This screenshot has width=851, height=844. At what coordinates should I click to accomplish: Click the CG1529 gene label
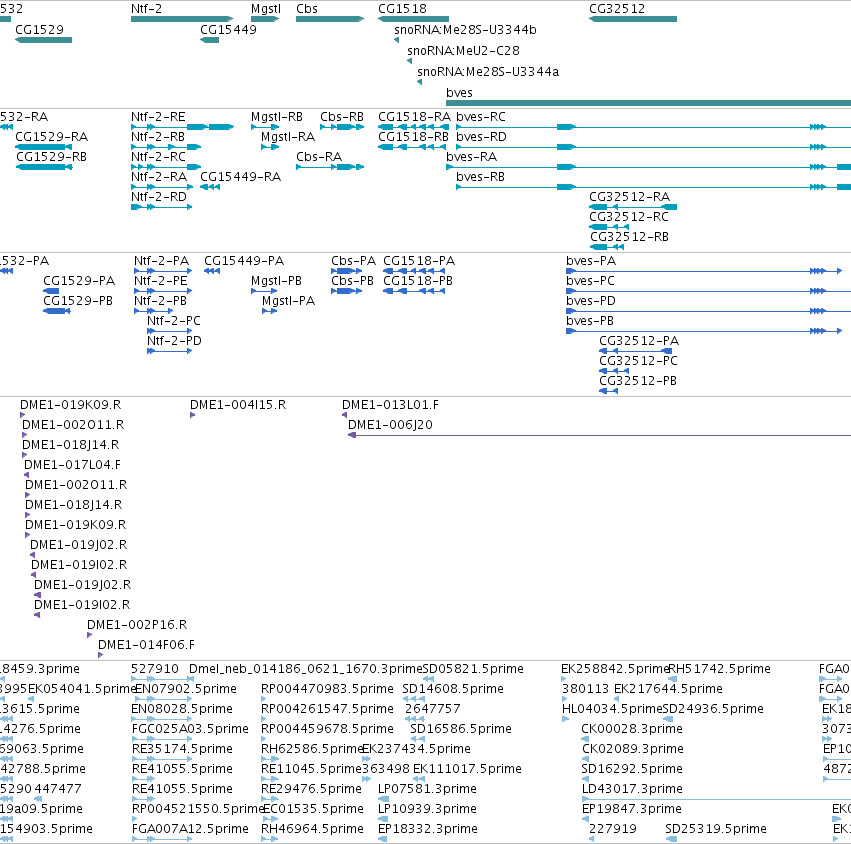coord(39,30)
